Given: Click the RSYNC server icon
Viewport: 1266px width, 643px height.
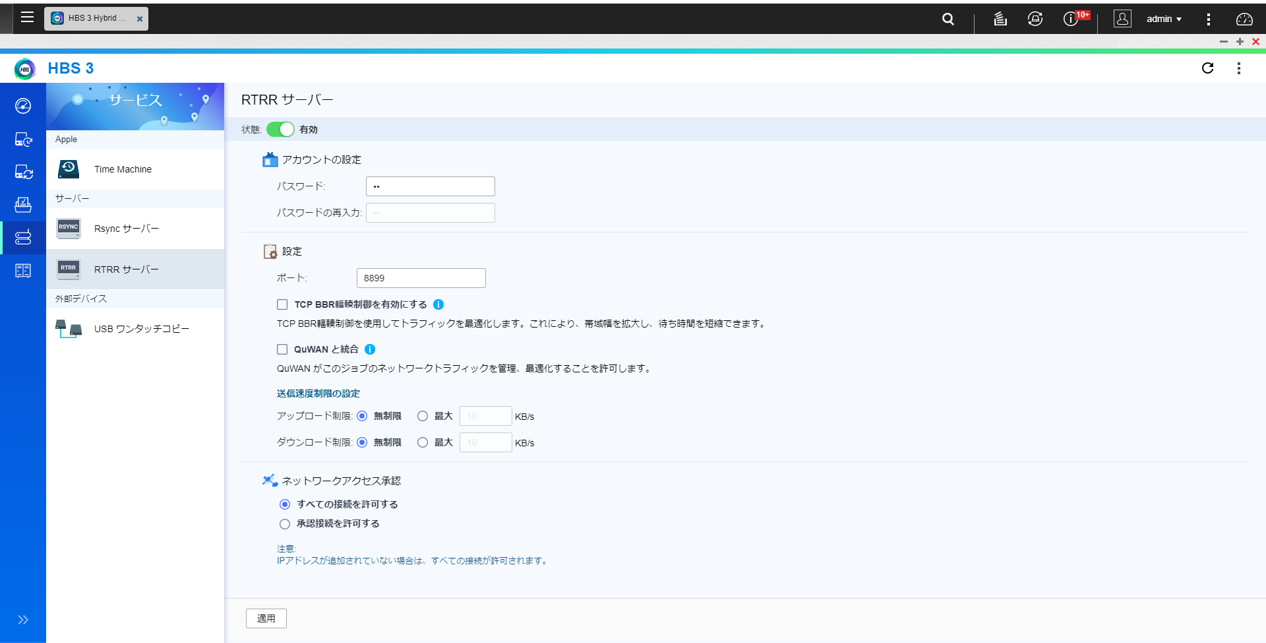Looking at the screenshot, I should point(68,228).
